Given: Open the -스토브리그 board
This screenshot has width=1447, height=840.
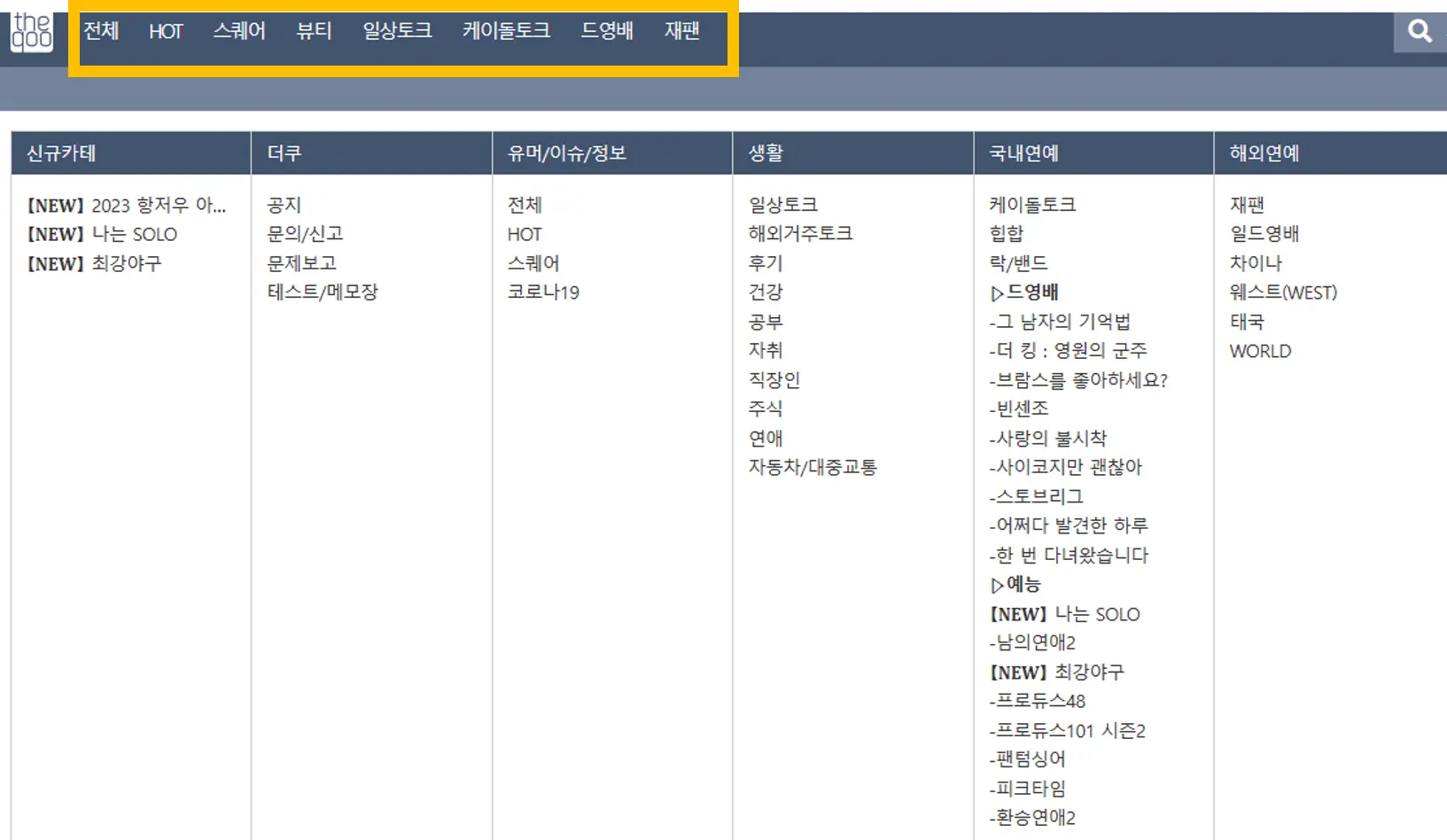Looking at the screenshot, I should pos(1037,497).
